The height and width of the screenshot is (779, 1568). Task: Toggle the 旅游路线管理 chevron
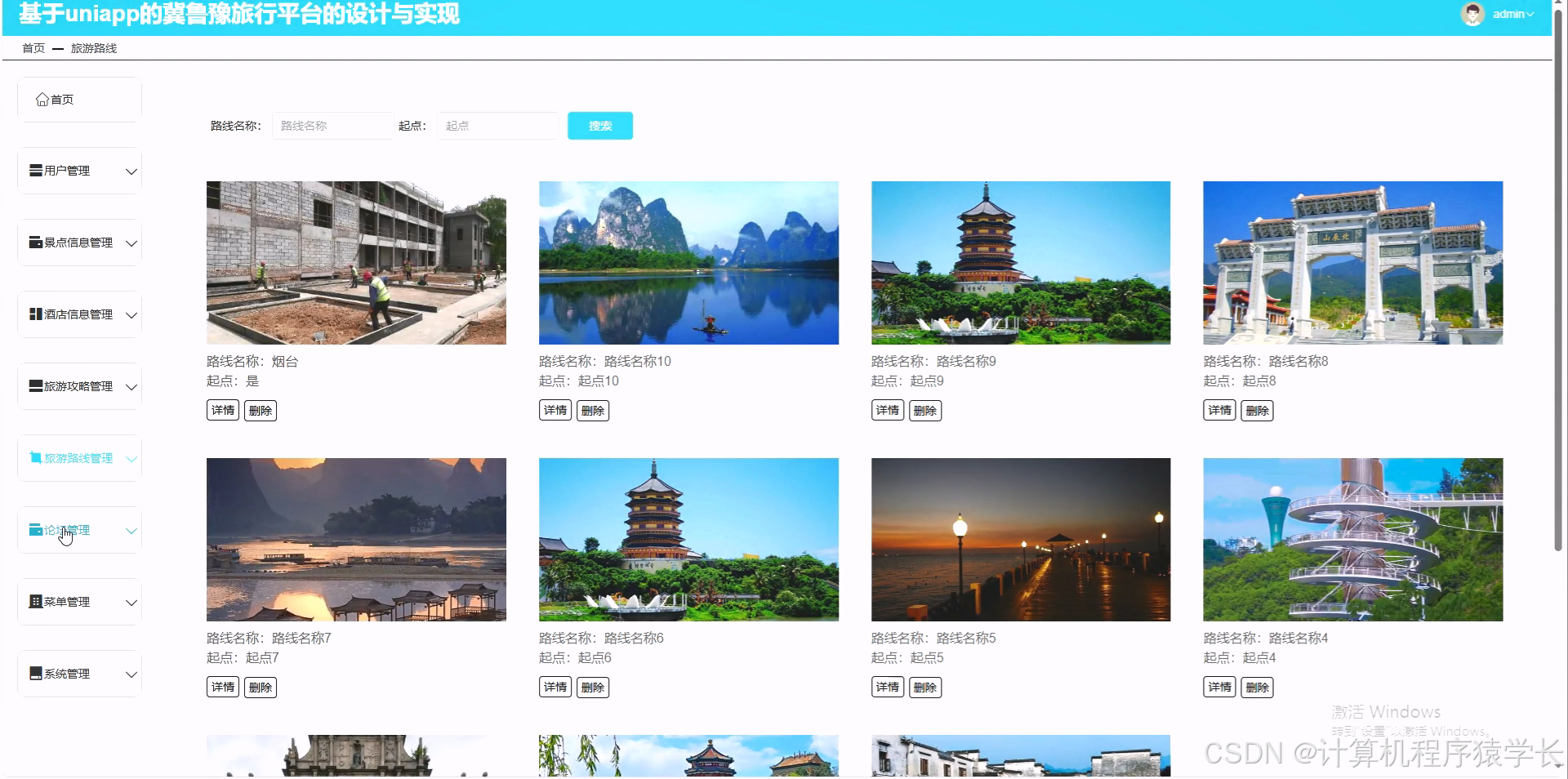131,459
